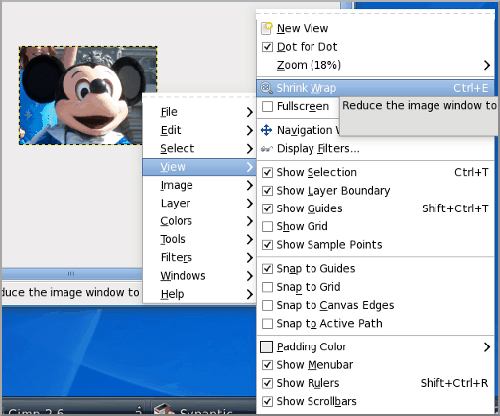Expand the Colors submenu arrow
Viewport: 500px width, 416px height.
click(x=250, y=221)
